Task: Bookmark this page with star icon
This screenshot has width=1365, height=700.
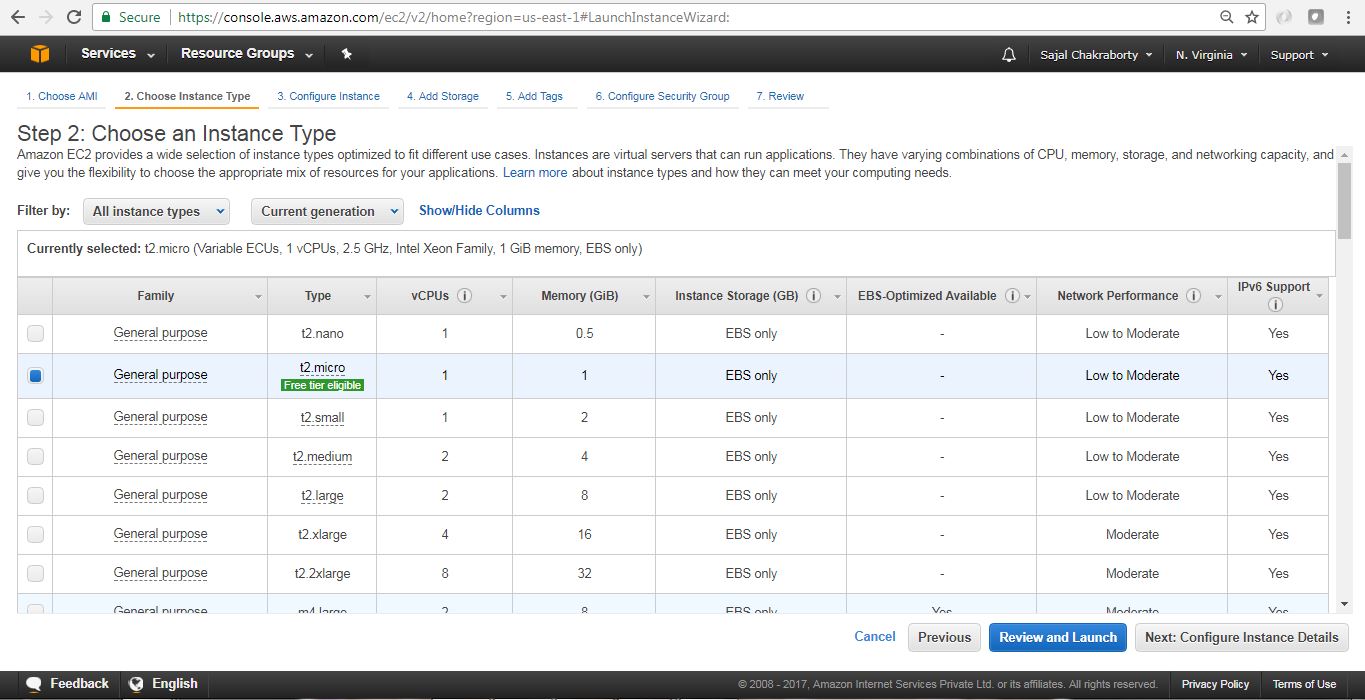Action: click(1252, 17)
